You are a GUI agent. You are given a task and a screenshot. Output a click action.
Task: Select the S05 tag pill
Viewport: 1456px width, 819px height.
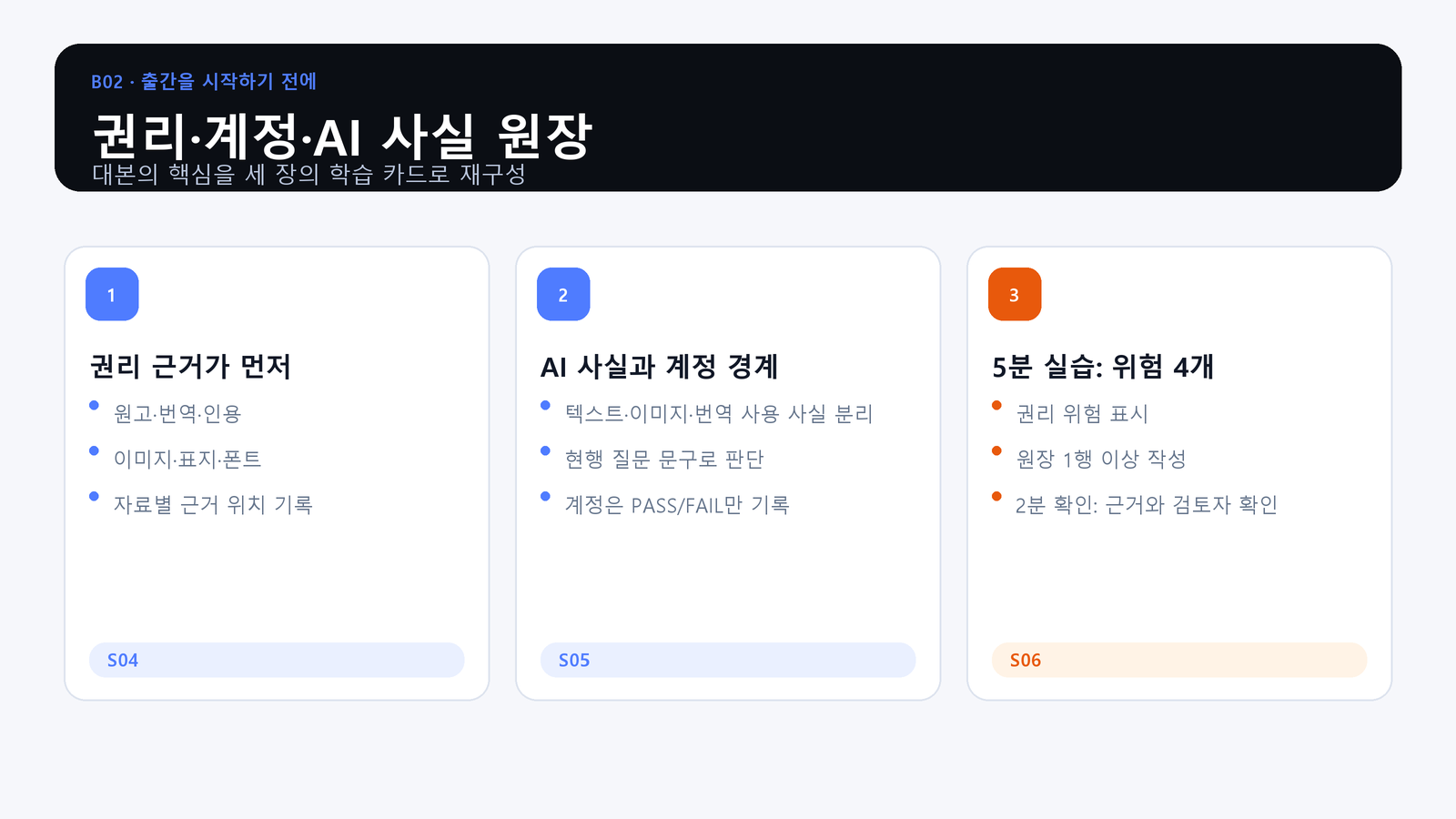(x=728, y=660)
